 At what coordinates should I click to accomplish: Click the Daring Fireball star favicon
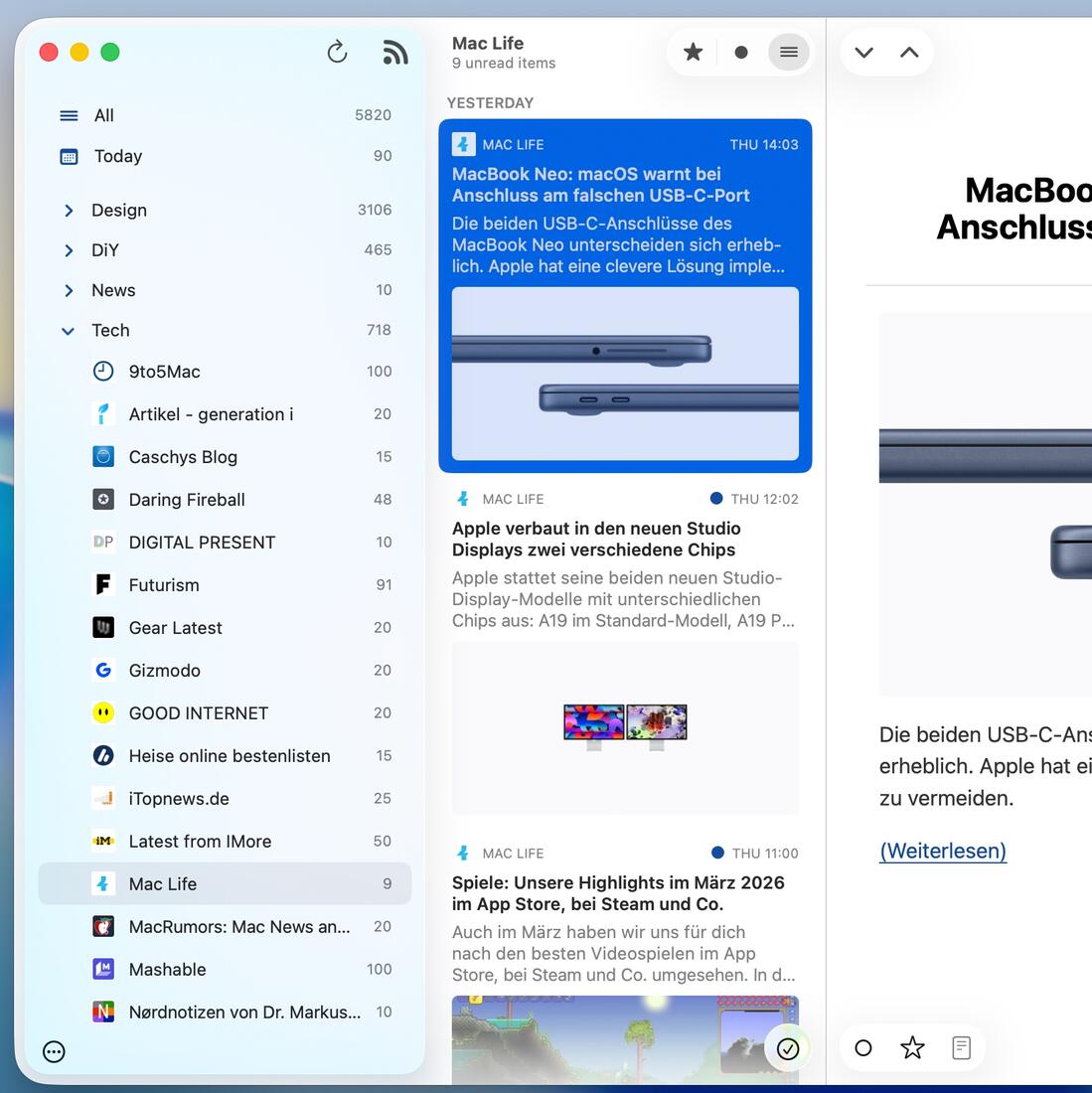103,500
